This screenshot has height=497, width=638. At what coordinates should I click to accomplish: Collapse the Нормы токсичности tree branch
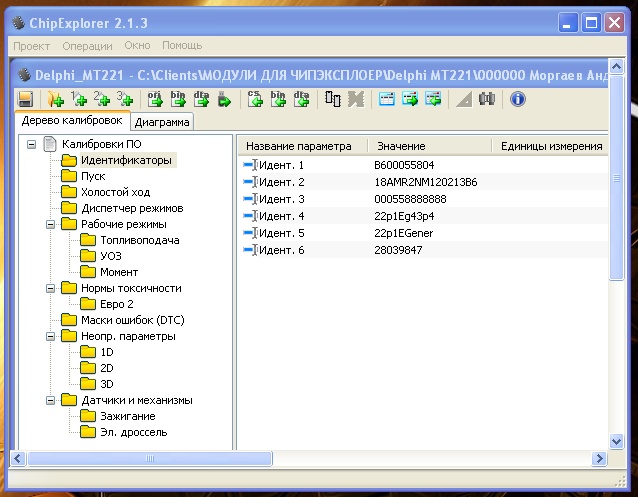click(x=50, y=288)
